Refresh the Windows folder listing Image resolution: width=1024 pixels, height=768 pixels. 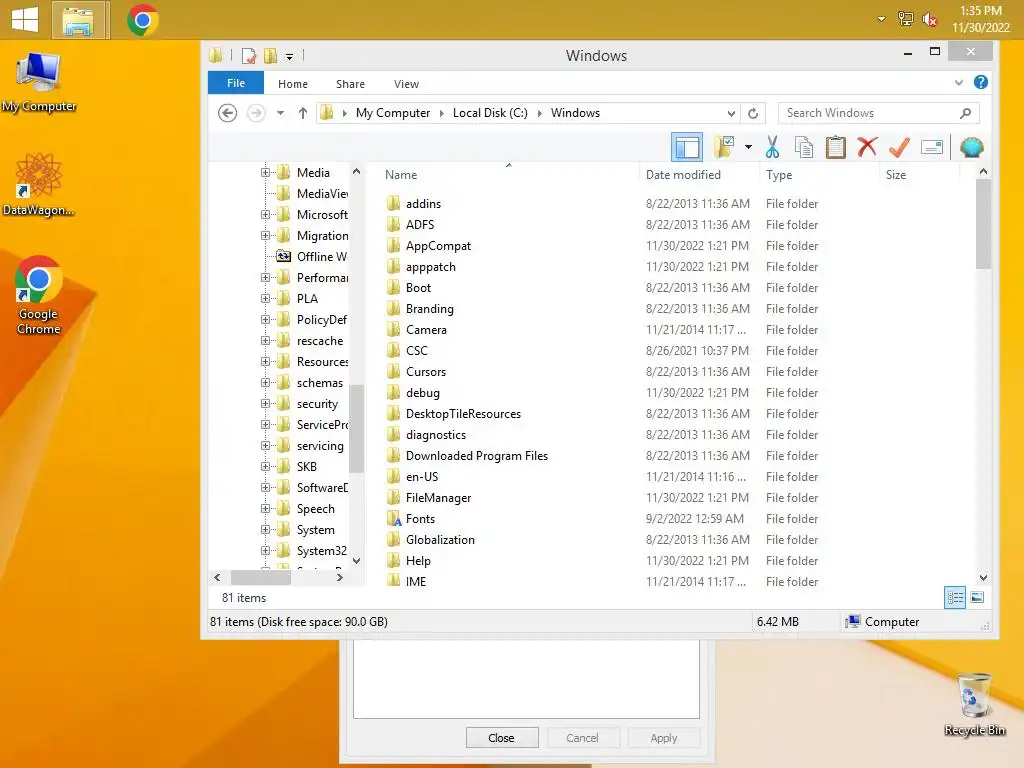click(753, 113)
